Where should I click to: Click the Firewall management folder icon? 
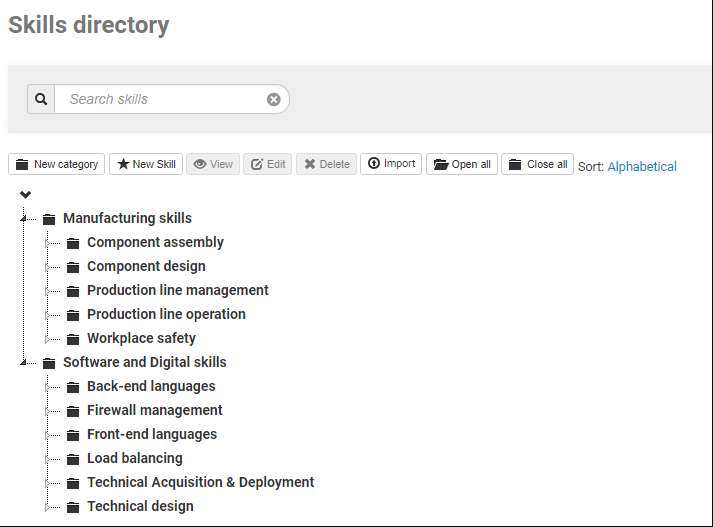[x=73, y=411]
